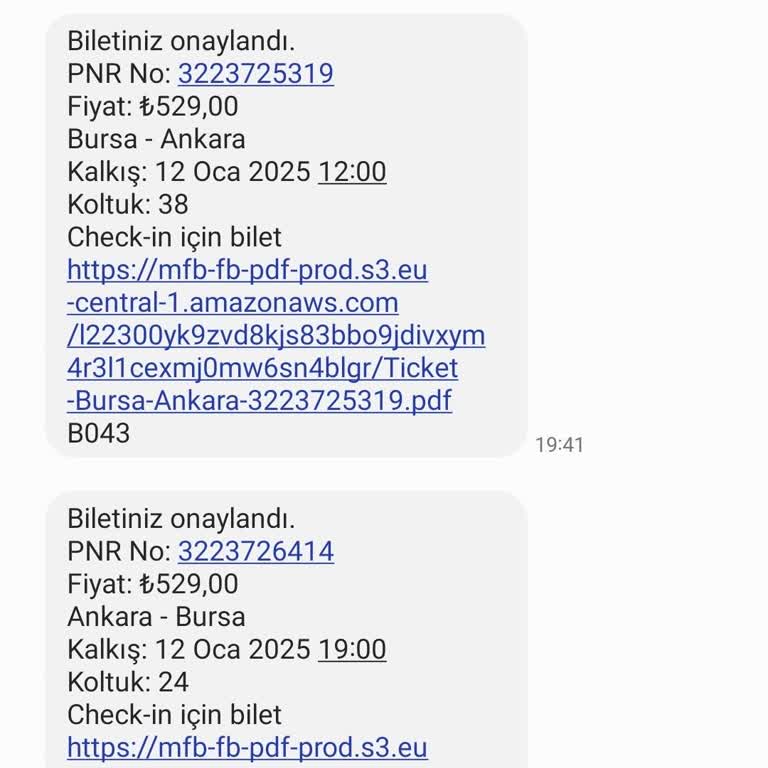This screenshot has height=768, width=768.
Task: Select the Koltuk: 24 seat line
Action: click(x=128, y=681)
